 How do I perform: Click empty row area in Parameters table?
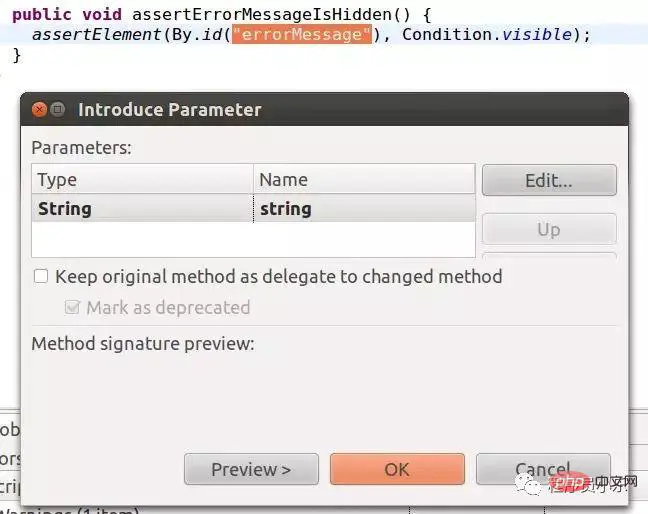pos(253,240)
